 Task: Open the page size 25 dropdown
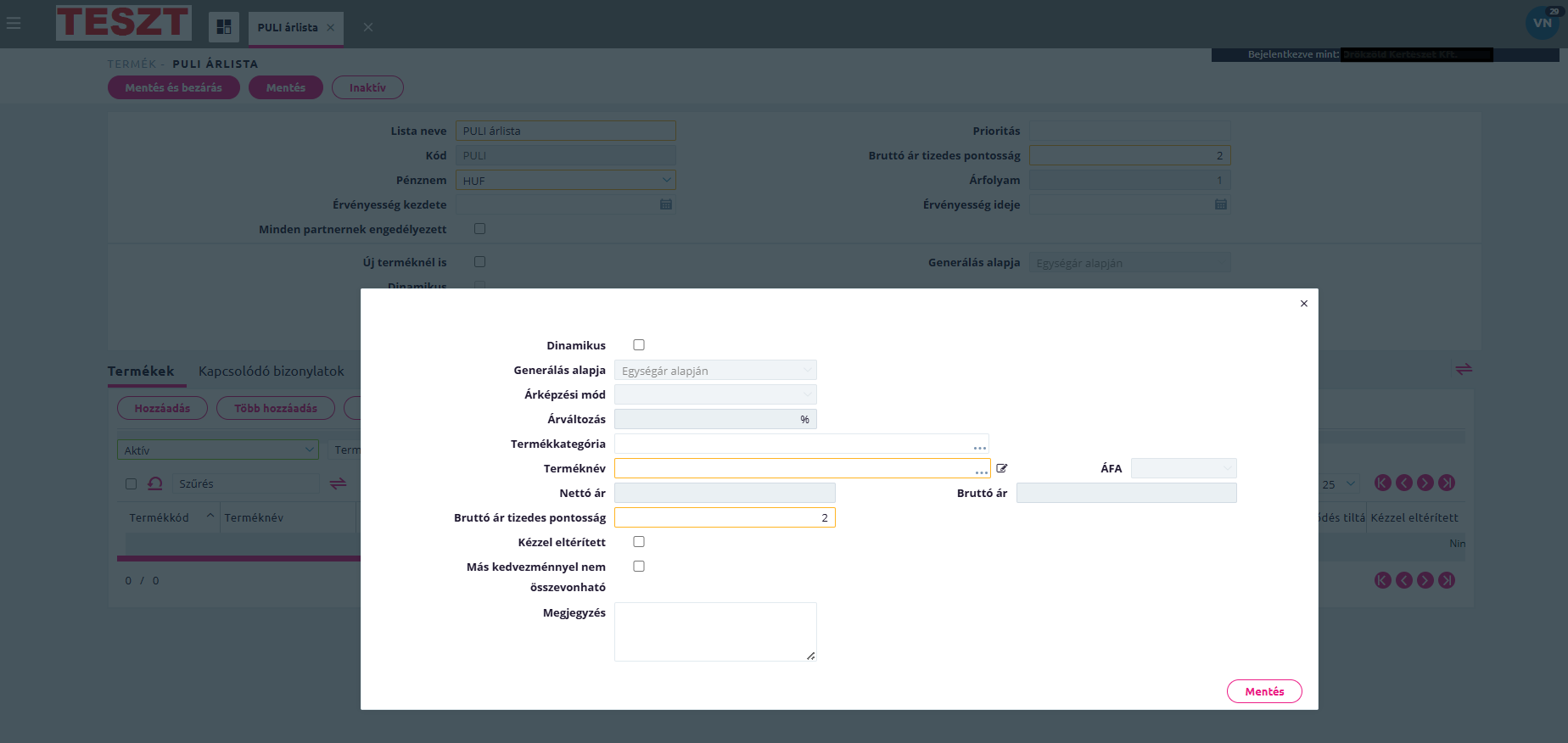[x=1339, y=484]
